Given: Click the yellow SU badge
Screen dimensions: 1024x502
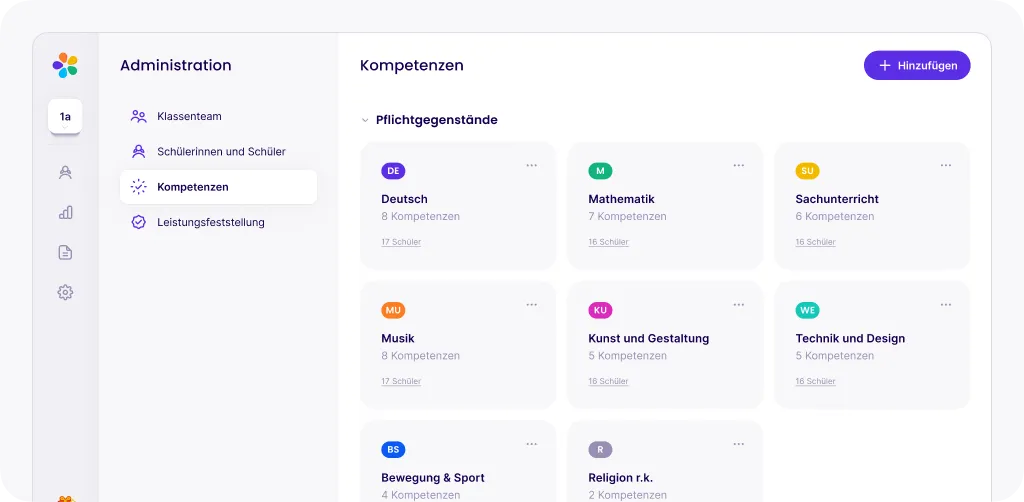Looking at the screenshot, I should pyautogui.click(x=807, y=171).
